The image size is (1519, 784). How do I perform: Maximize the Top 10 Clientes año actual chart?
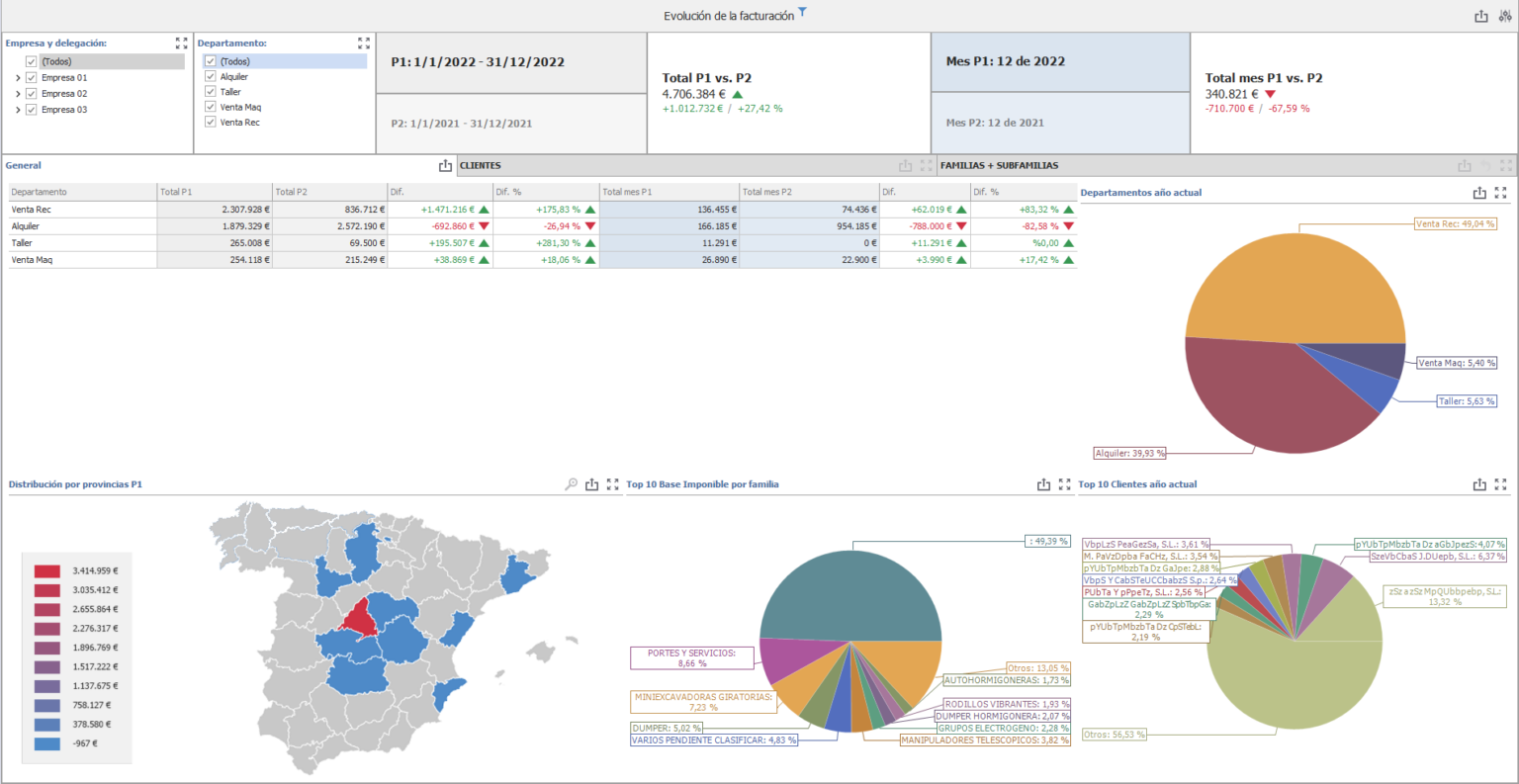click(1500, 484)
